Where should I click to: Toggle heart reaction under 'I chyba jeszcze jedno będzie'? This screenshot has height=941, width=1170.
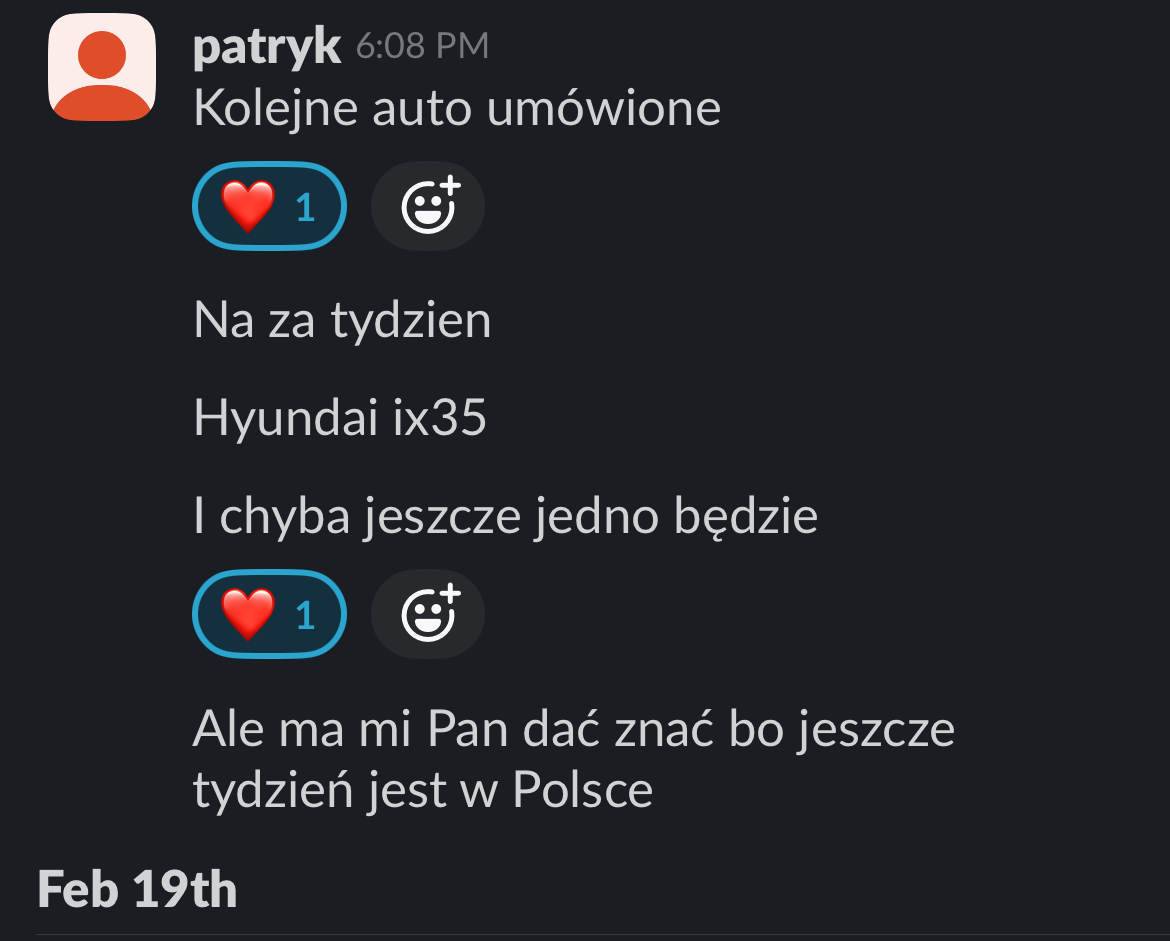pyautogui.click(x=269, y=614)
